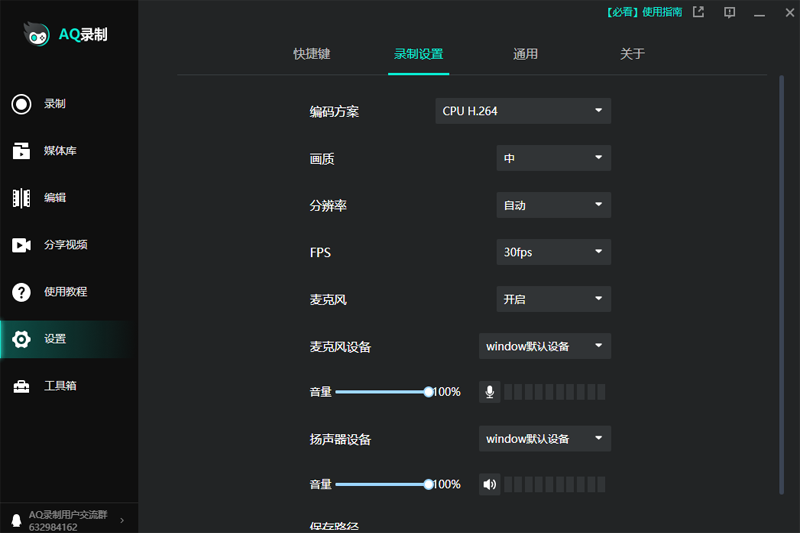Open the 画质 quality dropdown
The width and height of the screenshot is (800, 533).
click(554, 158)
